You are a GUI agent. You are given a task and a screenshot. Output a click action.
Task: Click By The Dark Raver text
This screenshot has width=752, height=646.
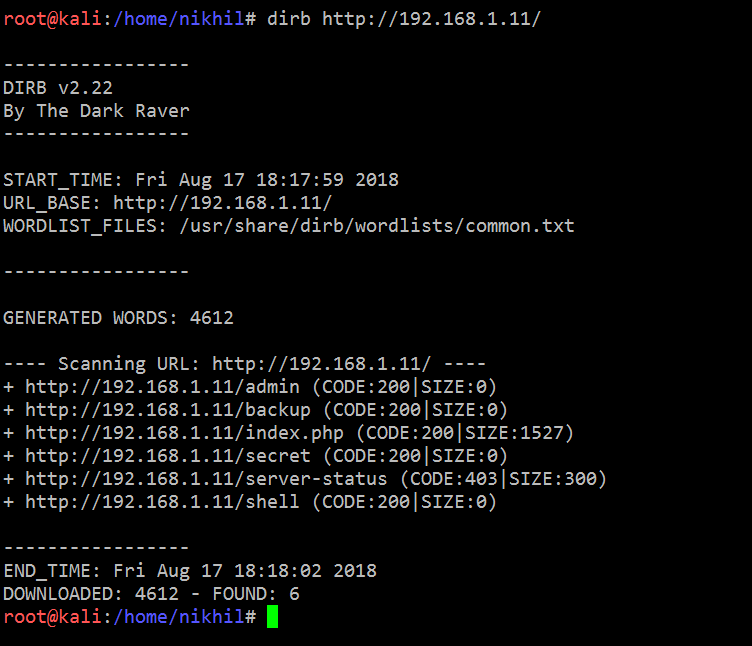pos(96,111)
